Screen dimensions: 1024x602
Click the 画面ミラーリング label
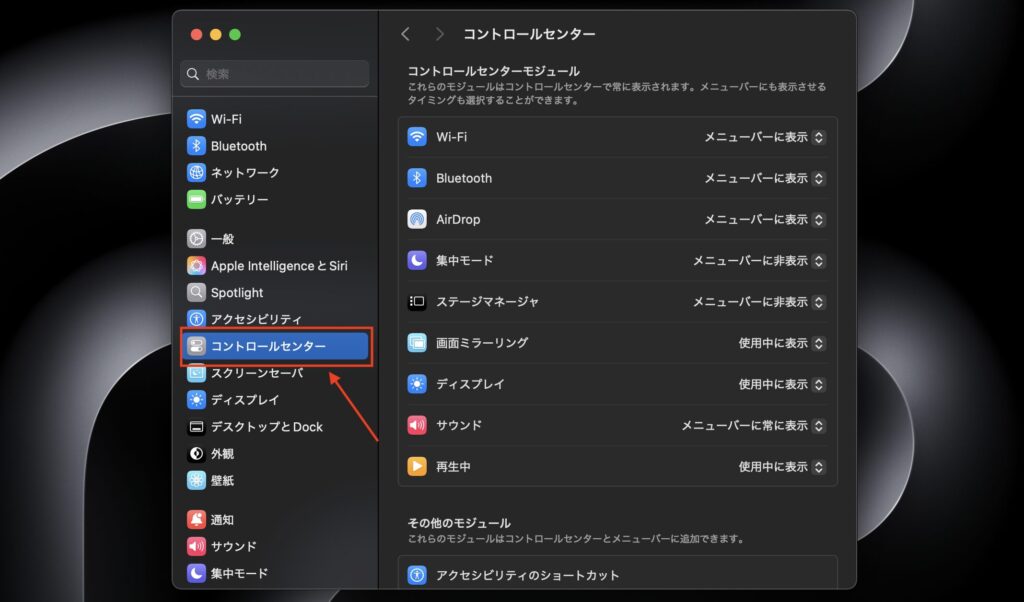point(482,343)
